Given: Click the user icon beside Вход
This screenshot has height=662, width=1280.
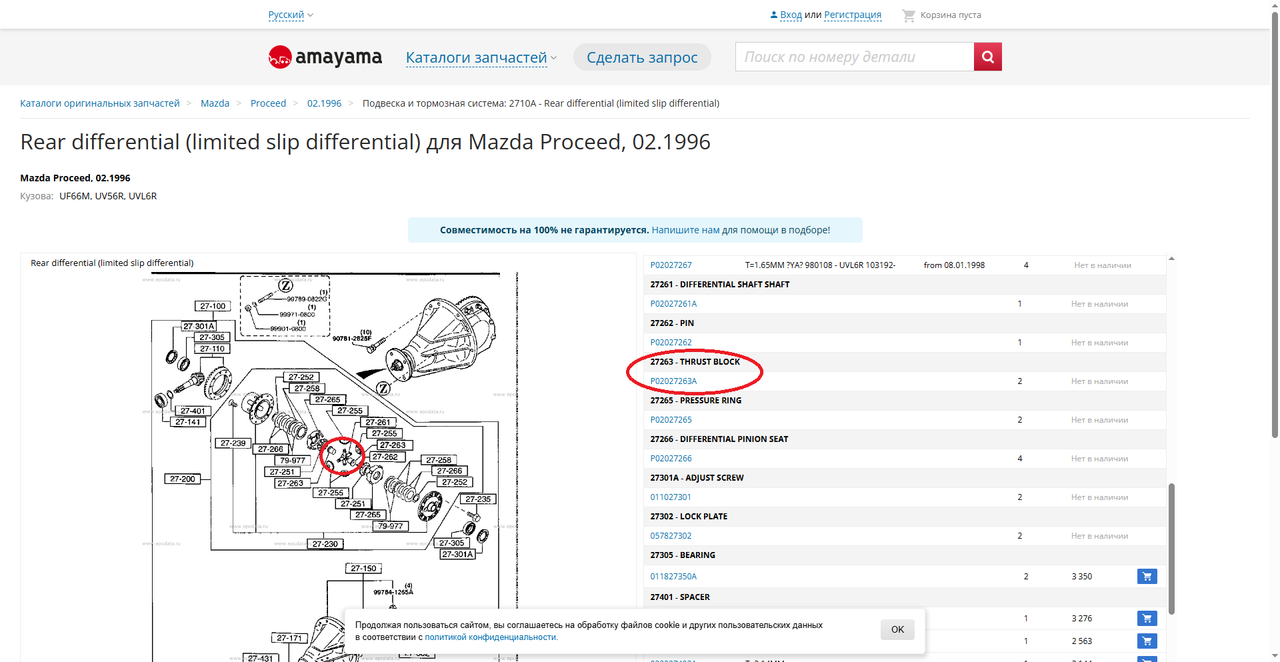Looking at the screenshot, I should point(774,15).
